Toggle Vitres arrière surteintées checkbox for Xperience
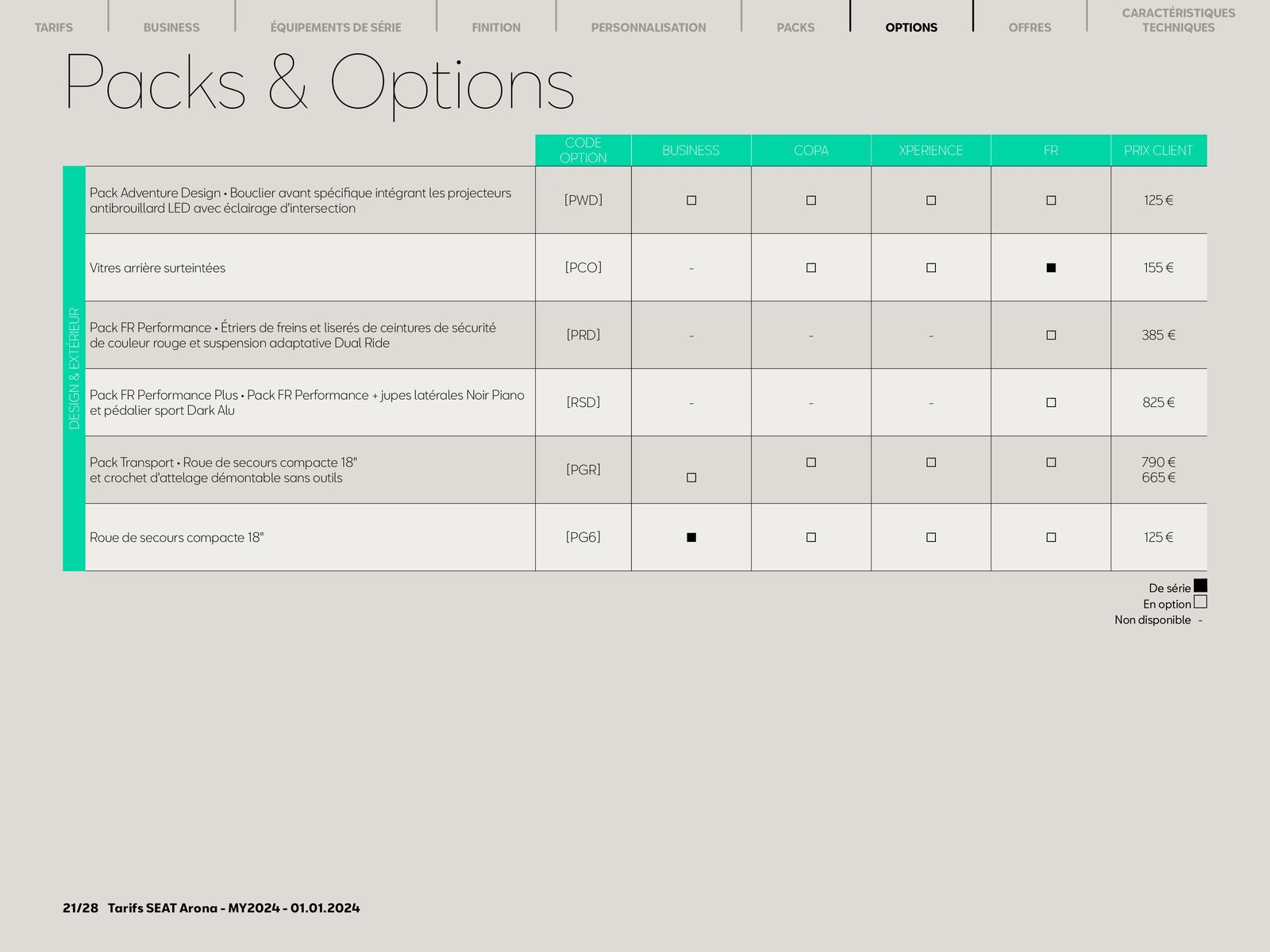The height and width of the screenshot is (952, 1270). click(x=931, y=268)
